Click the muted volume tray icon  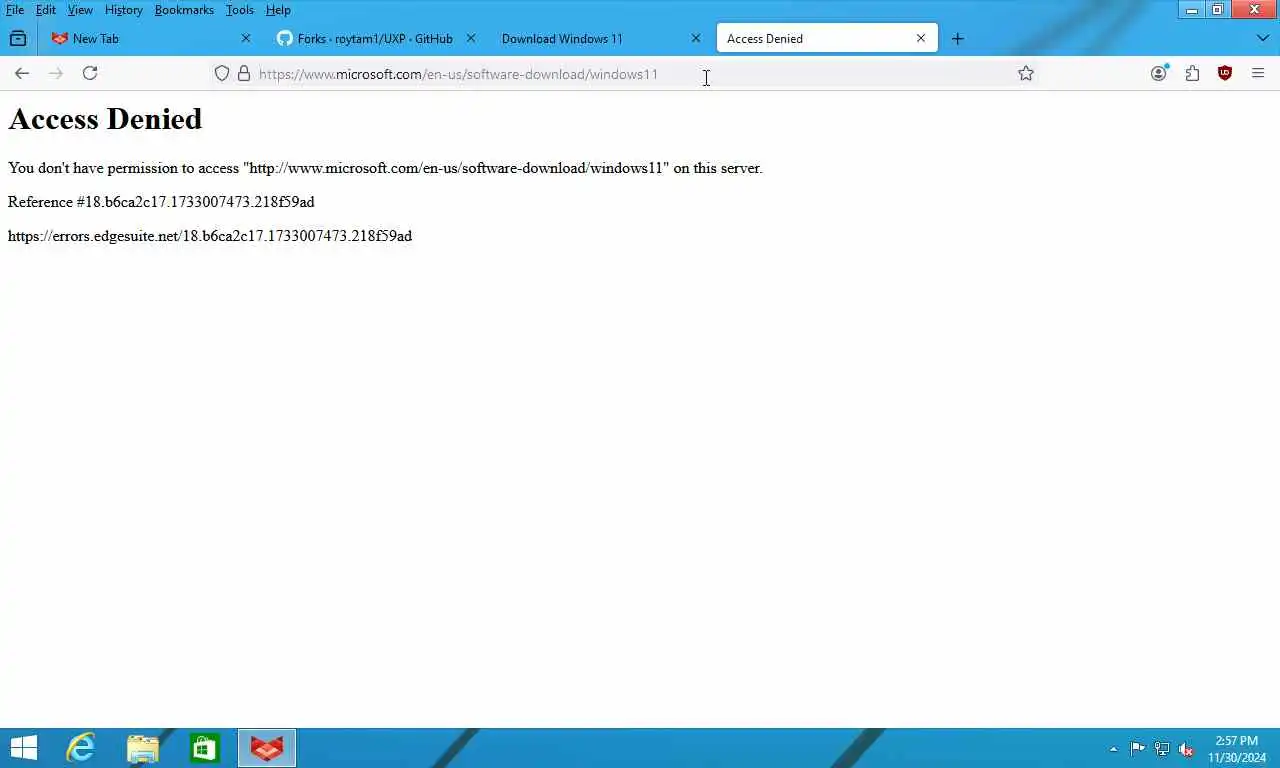(1186, 749)
